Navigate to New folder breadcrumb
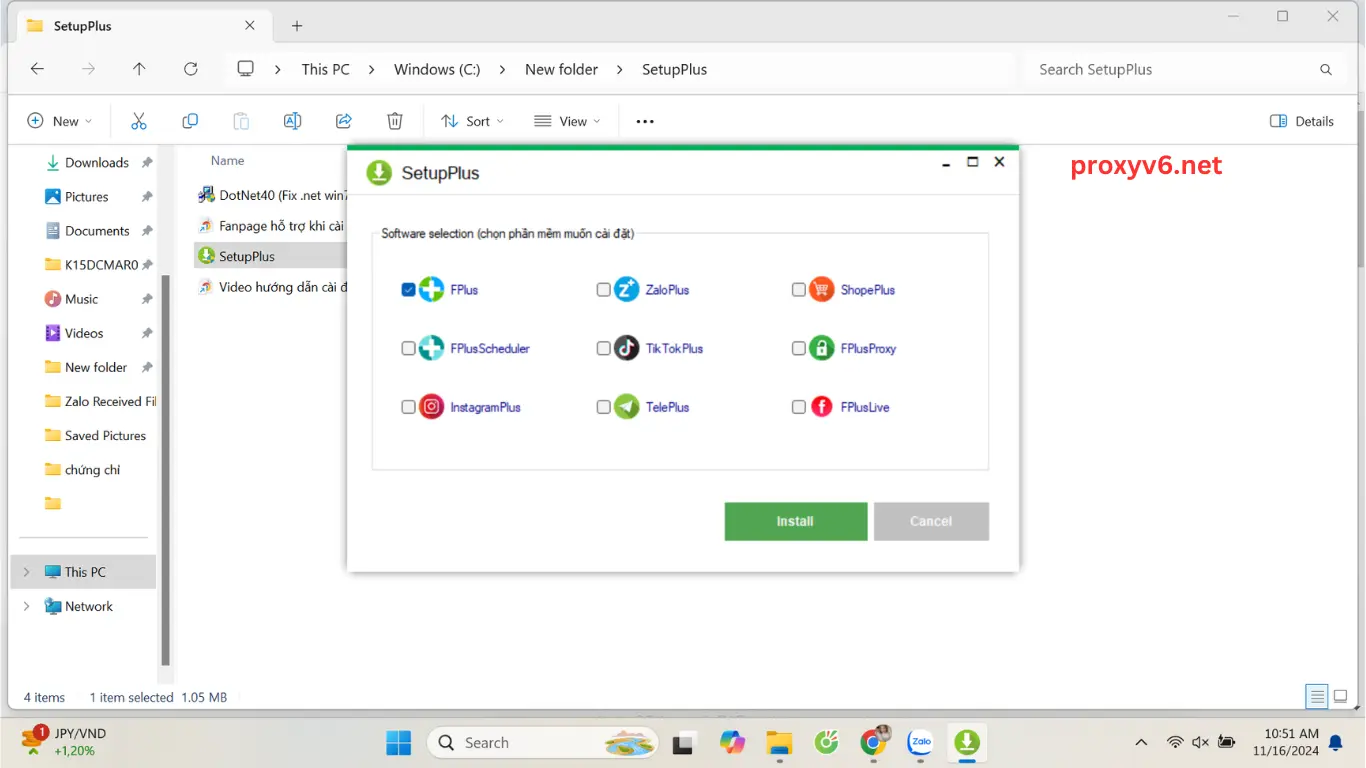This screenshot has height=768, width=1366. coord(561,69)
